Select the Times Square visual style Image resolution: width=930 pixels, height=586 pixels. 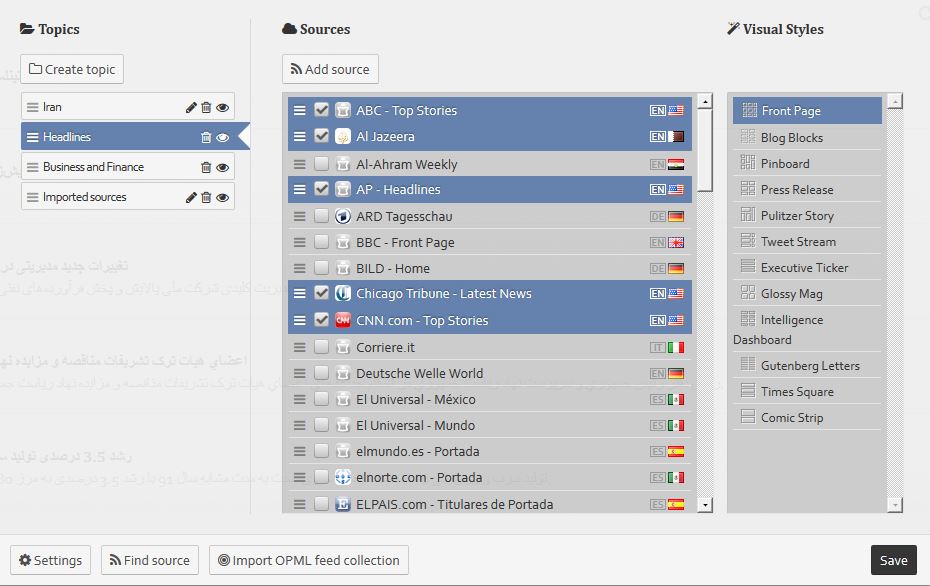click(807, 391)
